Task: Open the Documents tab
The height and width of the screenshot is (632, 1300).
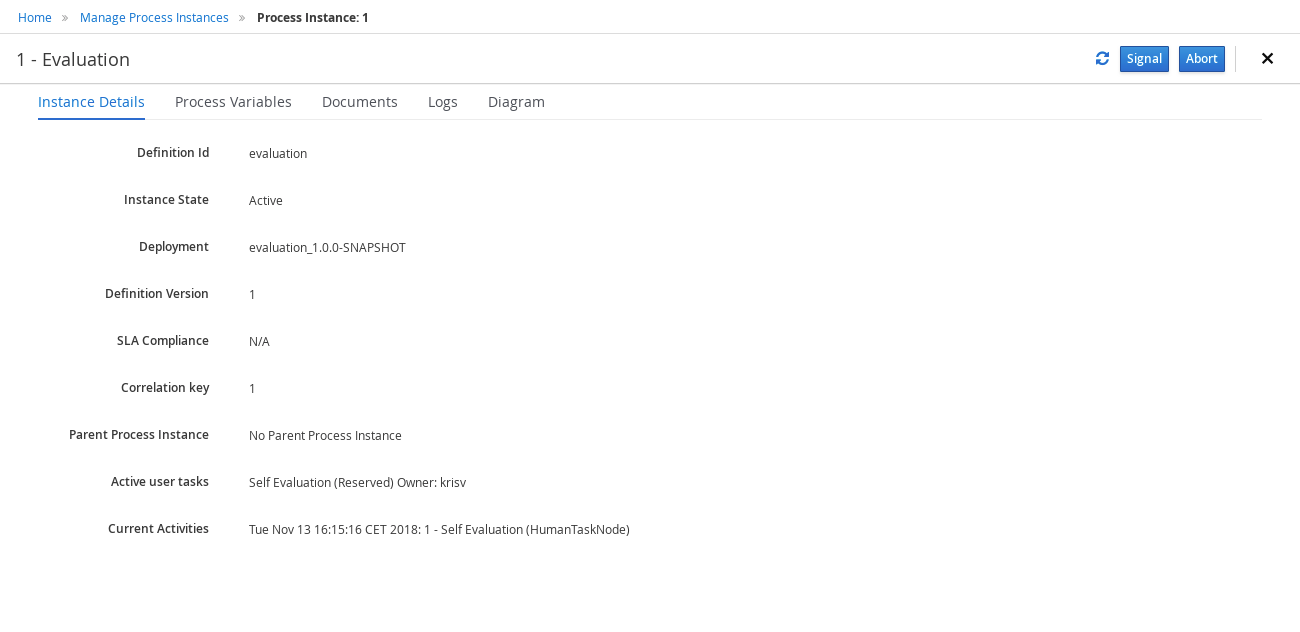Action: 360,102
